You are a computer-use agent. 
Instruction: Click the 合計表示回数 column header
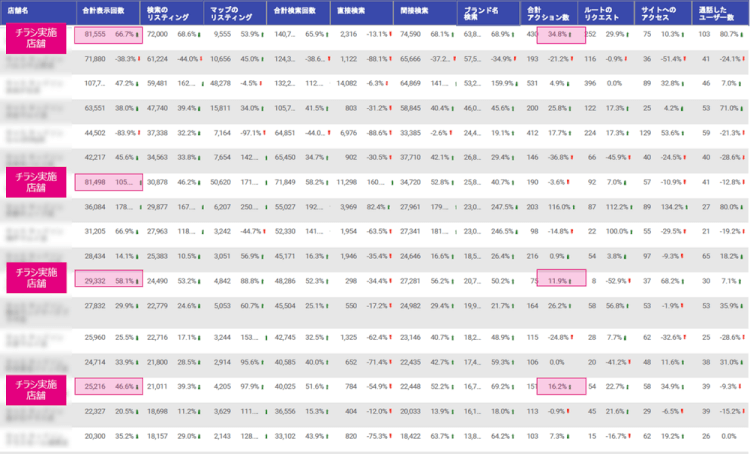[104, 11]
